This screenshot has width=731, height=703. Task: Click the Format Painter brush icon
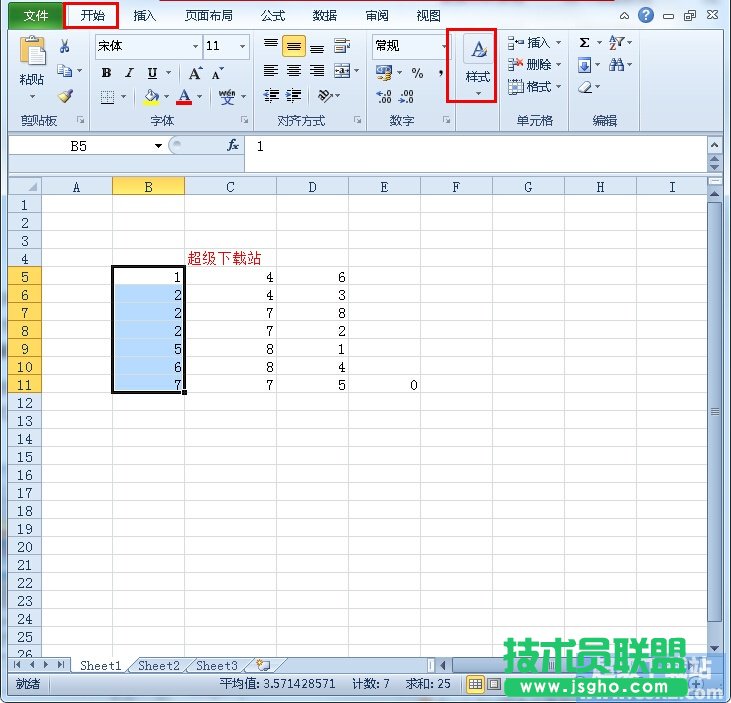(65, 97)
